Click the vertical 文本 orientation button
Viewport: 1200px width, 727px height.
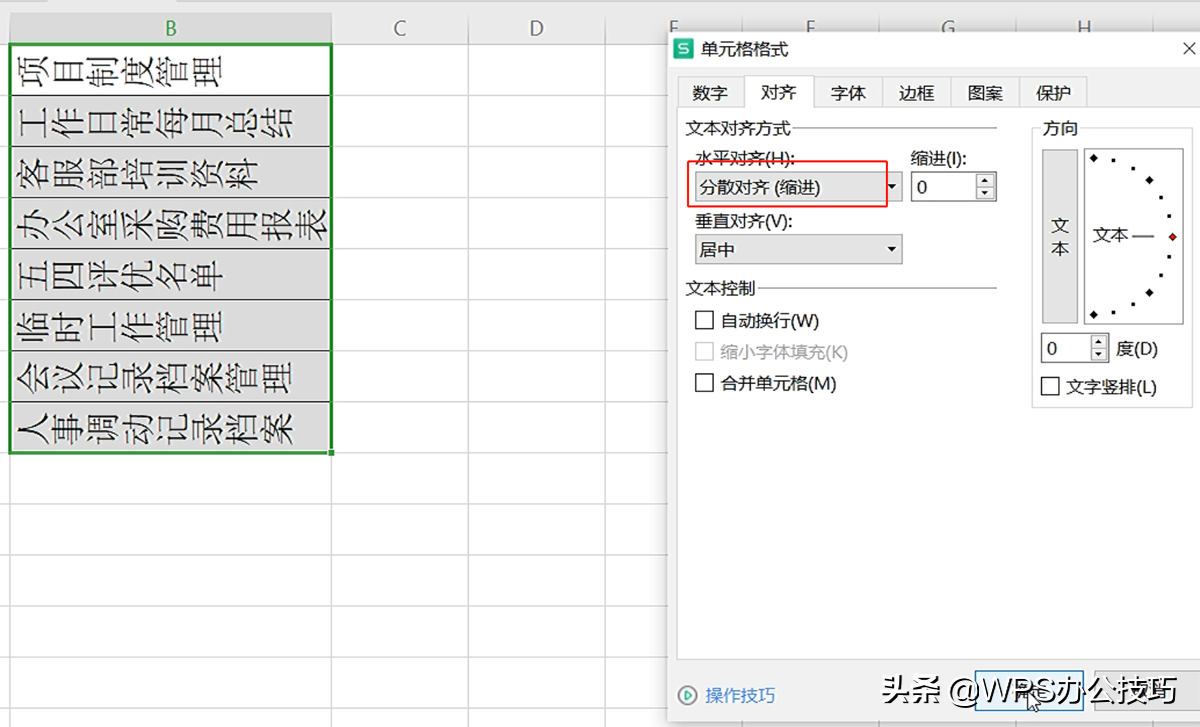tap(1060, 236)
